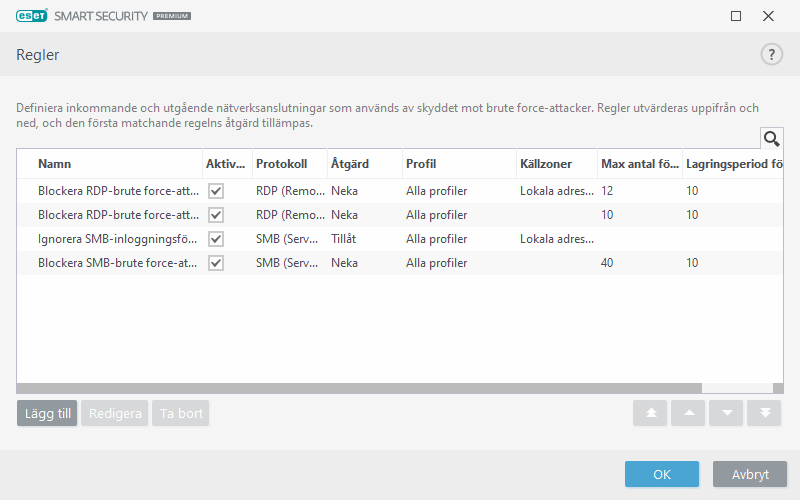Move rule to top arrow button
The image size is (800, 500).
[650, 414]
